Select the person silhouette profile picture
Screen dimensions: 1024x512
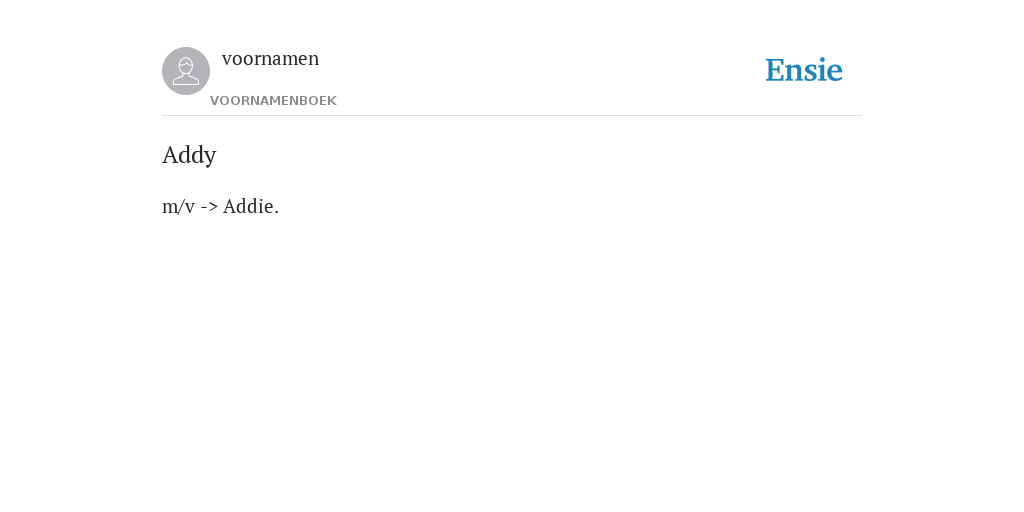tap(186, 71)
